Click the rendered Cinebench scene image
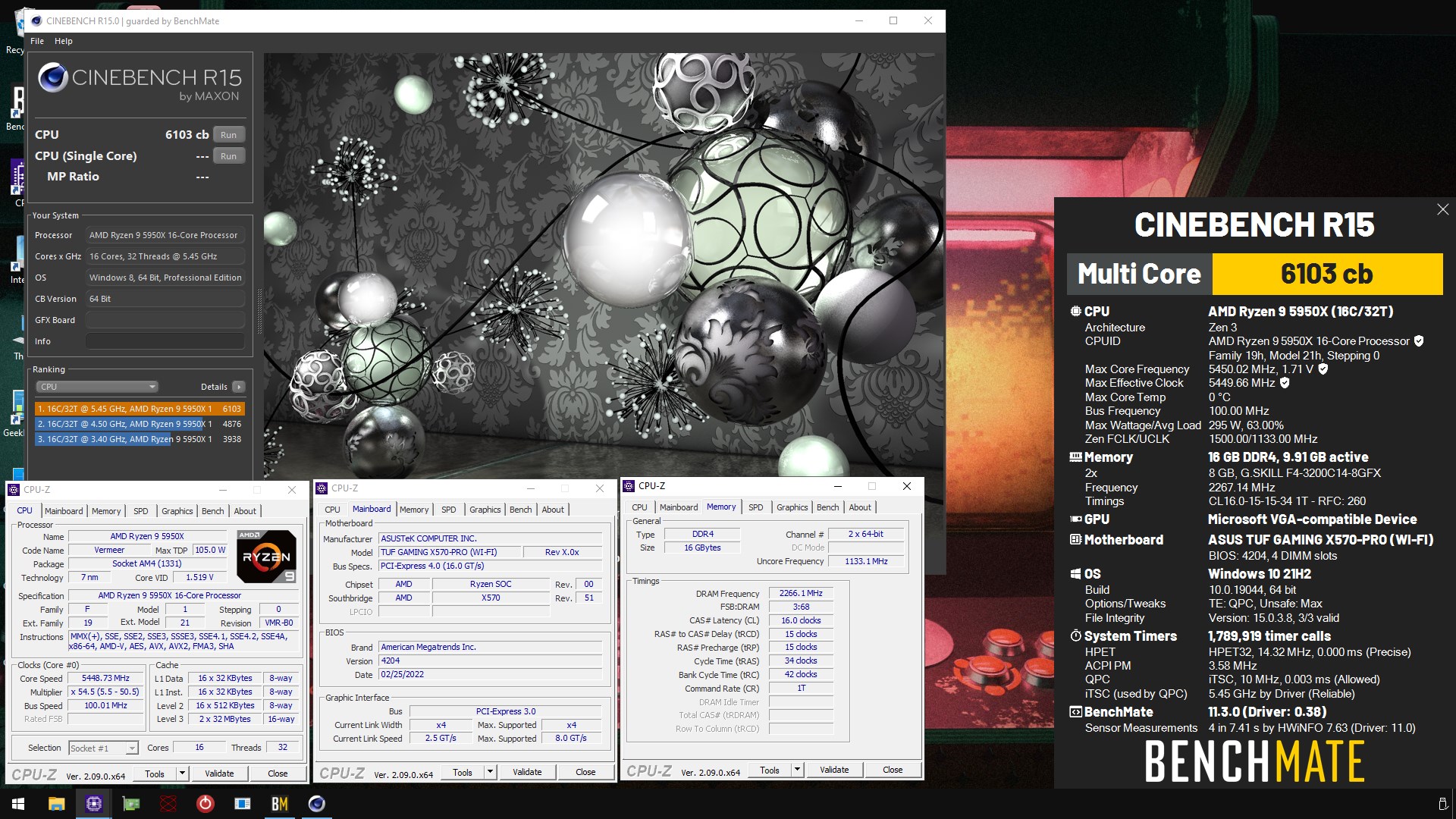 604,265
